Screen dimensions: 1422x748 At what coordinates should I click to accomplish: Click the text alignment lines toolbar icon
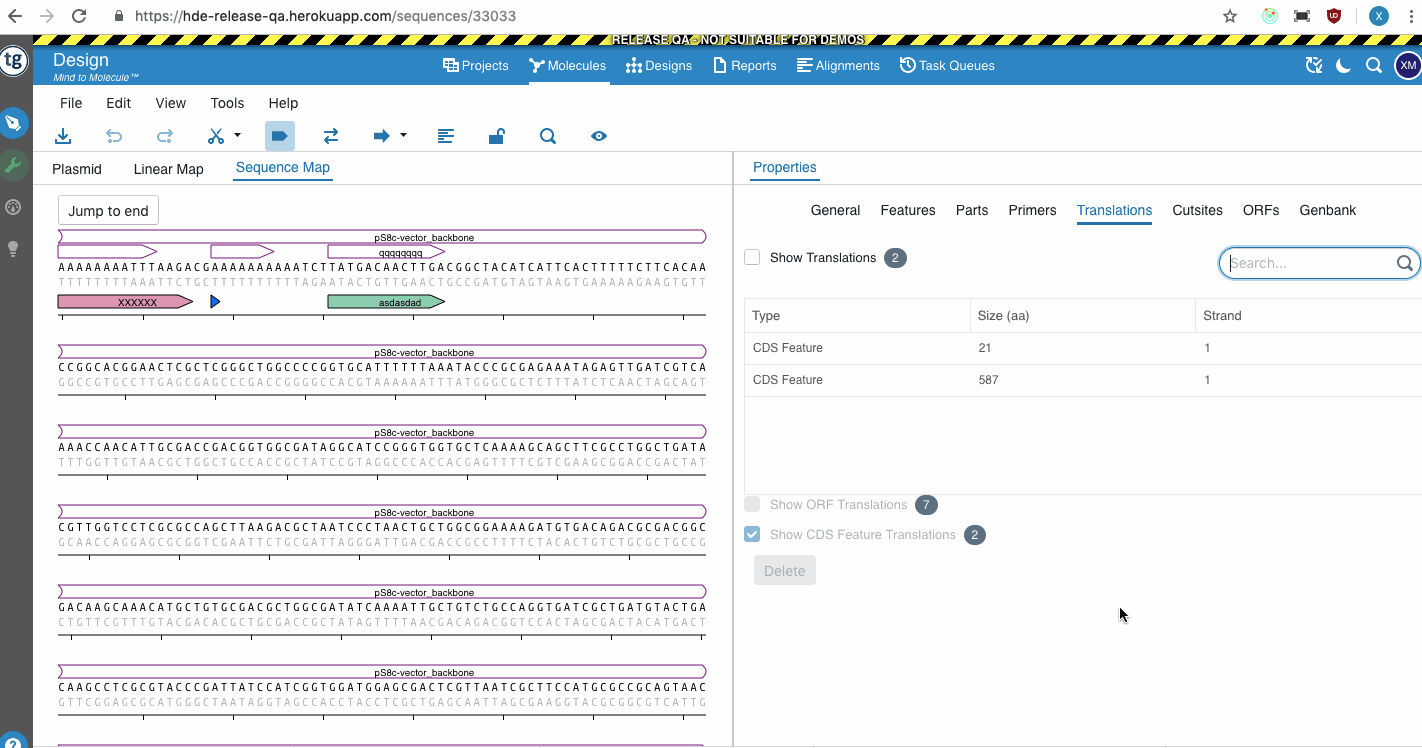(446, 136)
